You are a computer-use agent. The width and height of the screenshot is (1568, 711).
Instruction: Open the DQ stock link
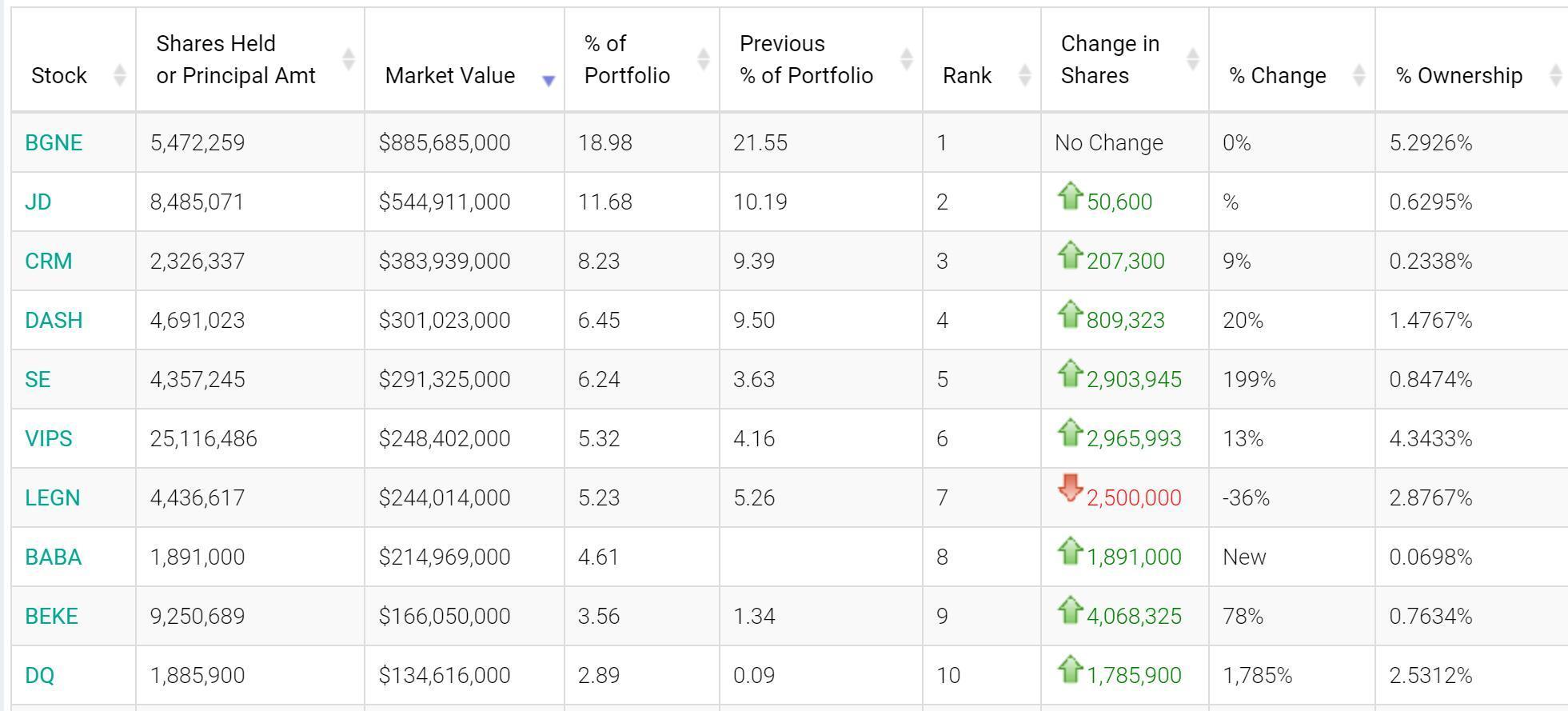(x=40, y=675)
